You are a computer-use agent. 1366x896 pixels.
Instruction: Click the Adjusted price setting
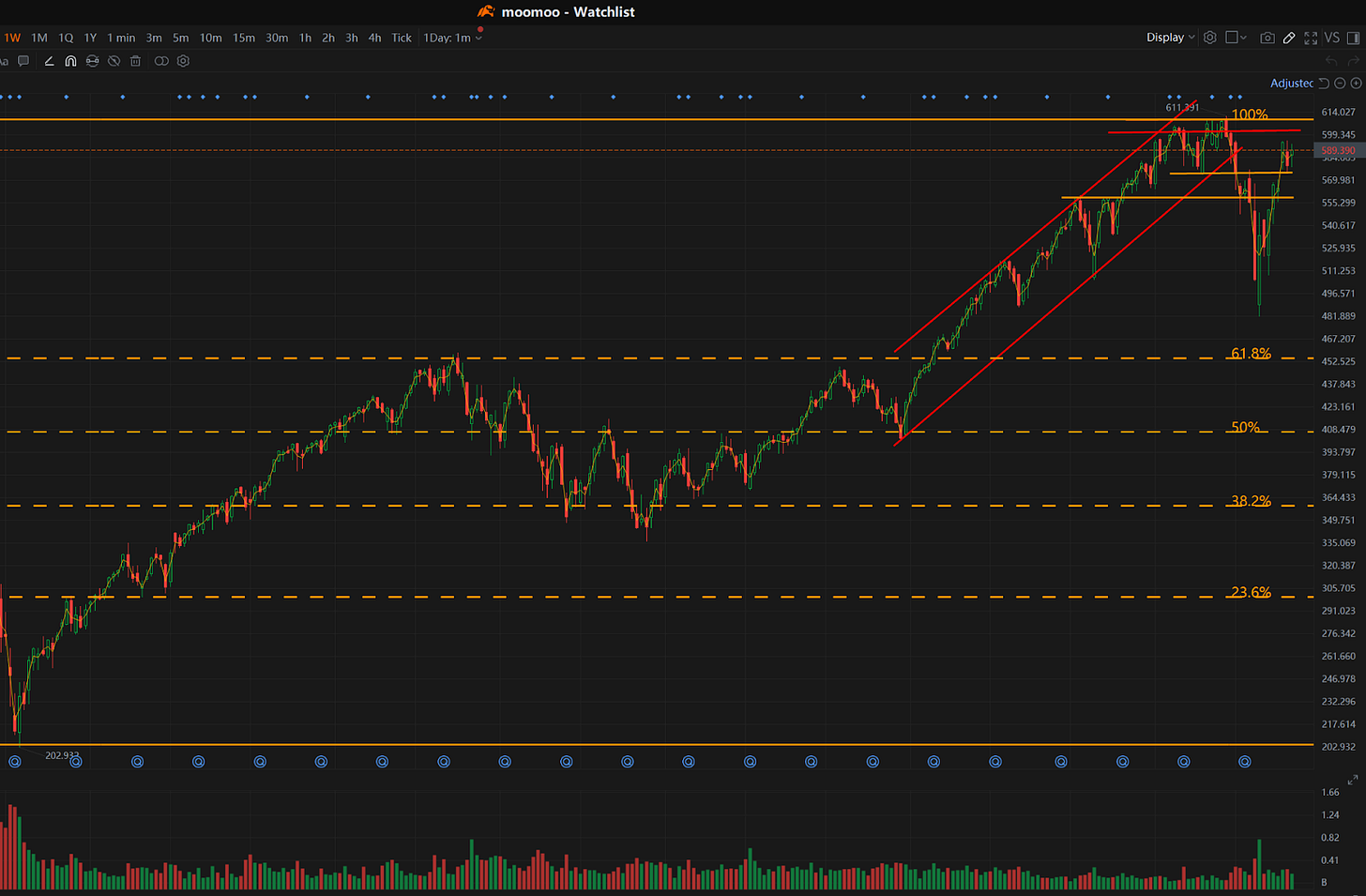coord(1292,84)
